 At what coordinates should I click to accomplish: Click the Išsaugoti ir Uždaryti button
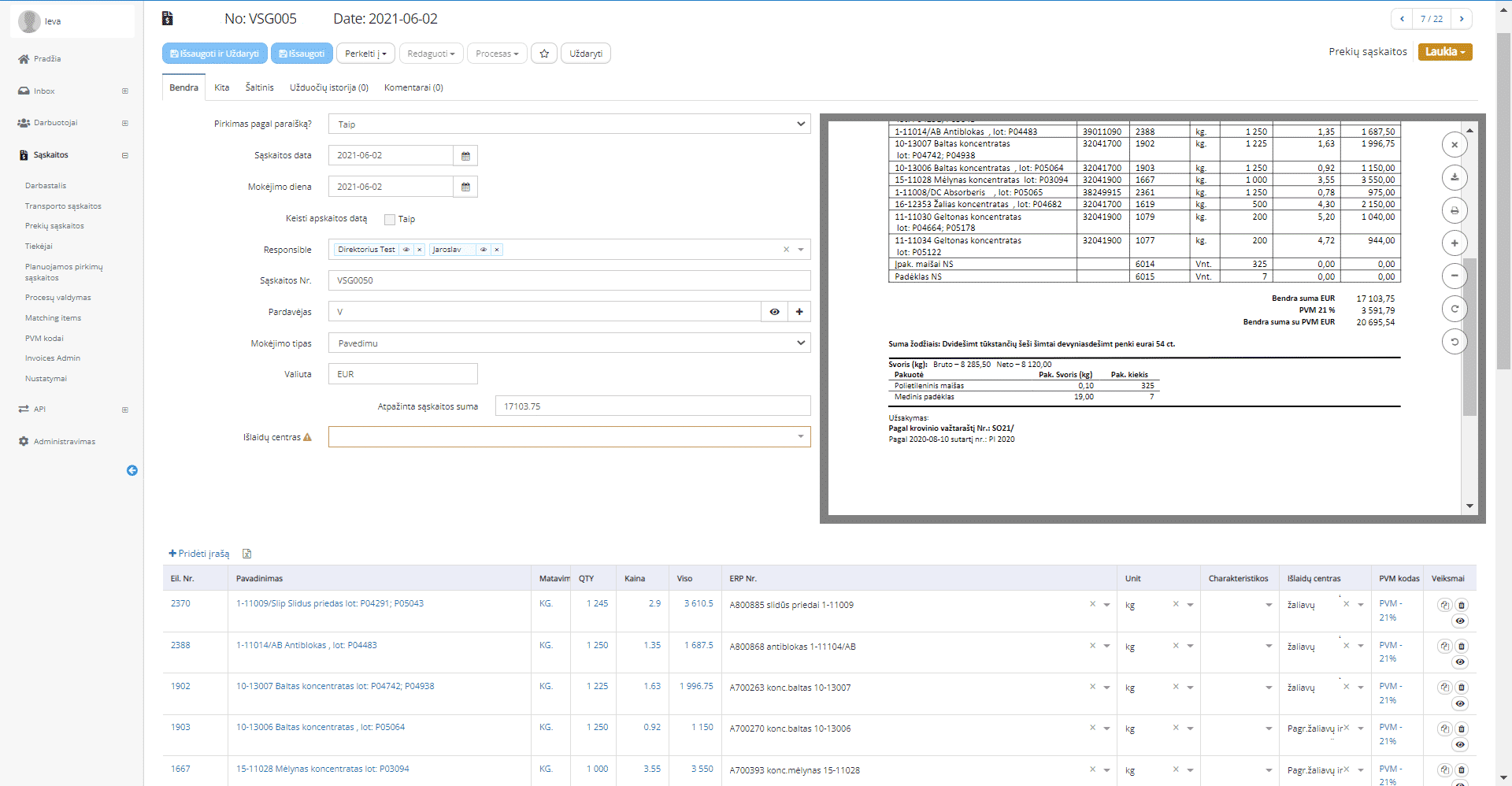[x=214, y=54]
